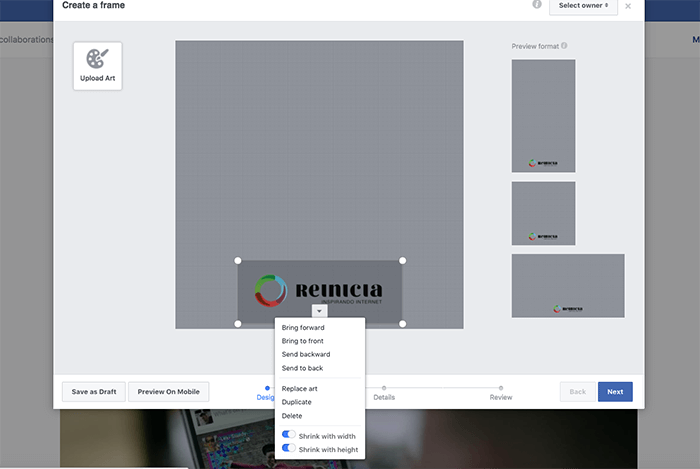Duplicate the selected art

point(296,402)
